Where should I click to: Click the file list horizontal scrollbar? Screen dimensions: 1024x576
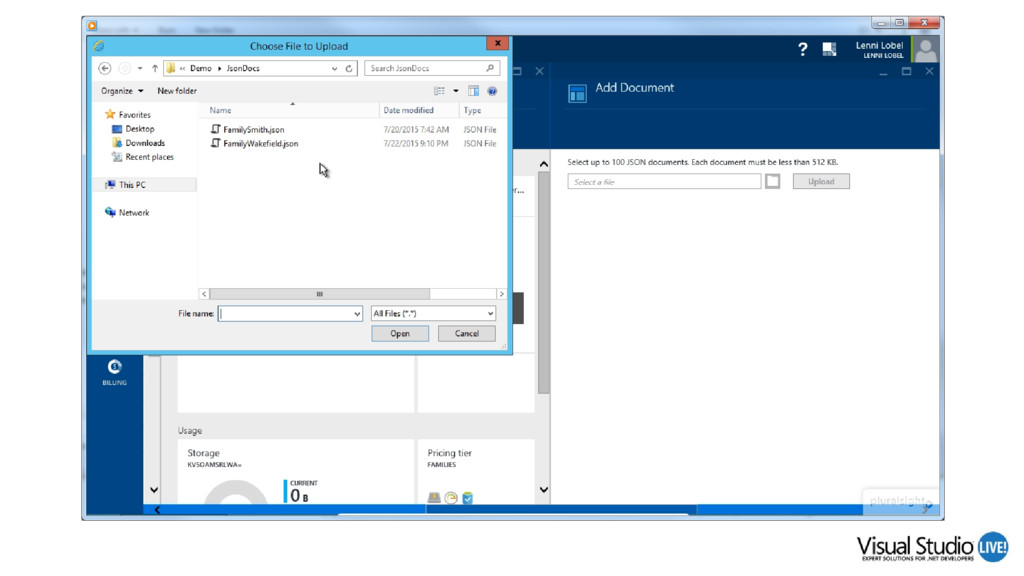click(319, 294)
